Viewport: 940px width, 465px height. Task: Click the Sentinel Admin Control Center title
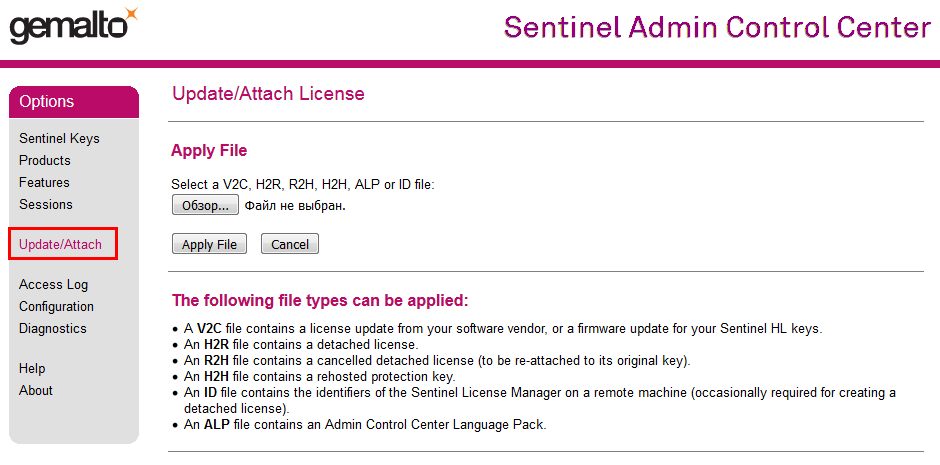[x=718, y=27]
